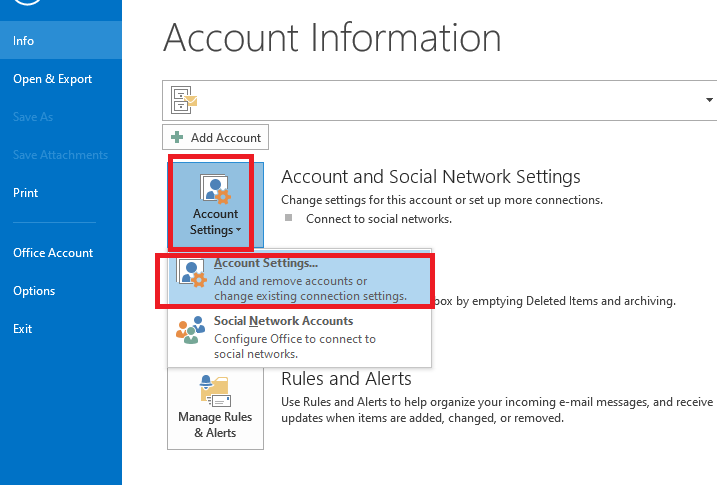Click the person-with-gear icon on the Account Settings button

tap(217, 189)
